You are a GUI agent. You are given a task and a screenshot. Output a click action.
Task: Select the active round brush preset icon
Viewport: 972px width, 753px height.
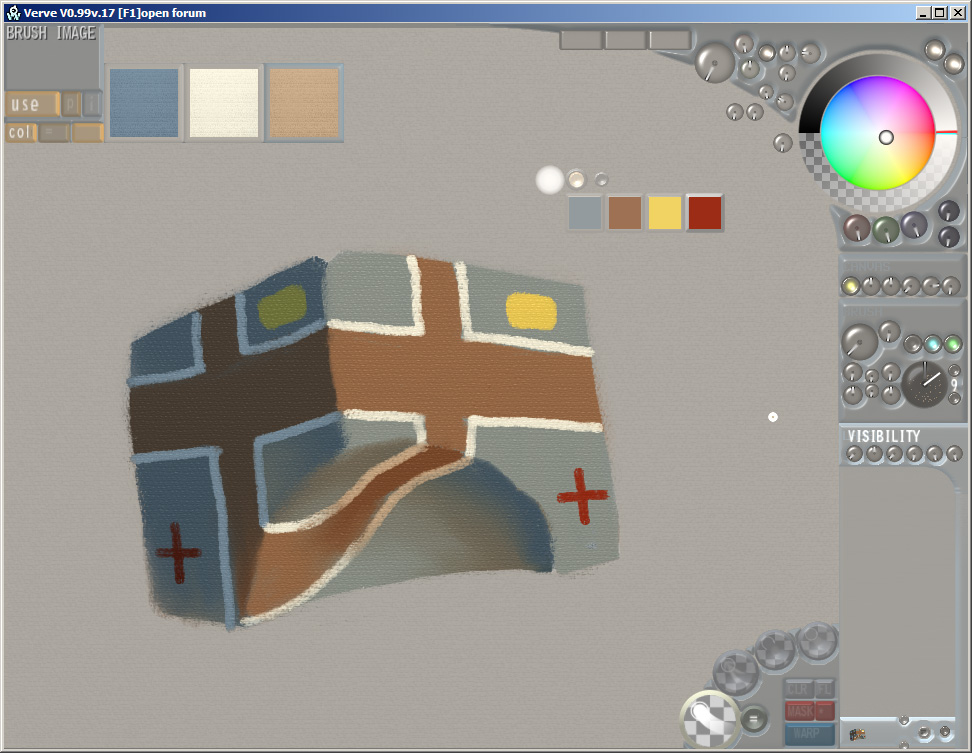point(709,717)
